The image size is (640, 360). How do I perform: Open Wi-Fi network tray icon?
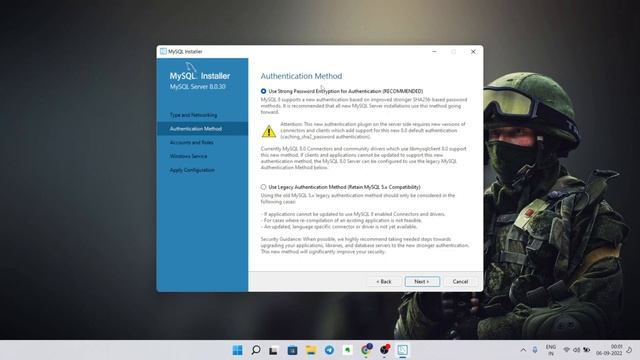567,350
